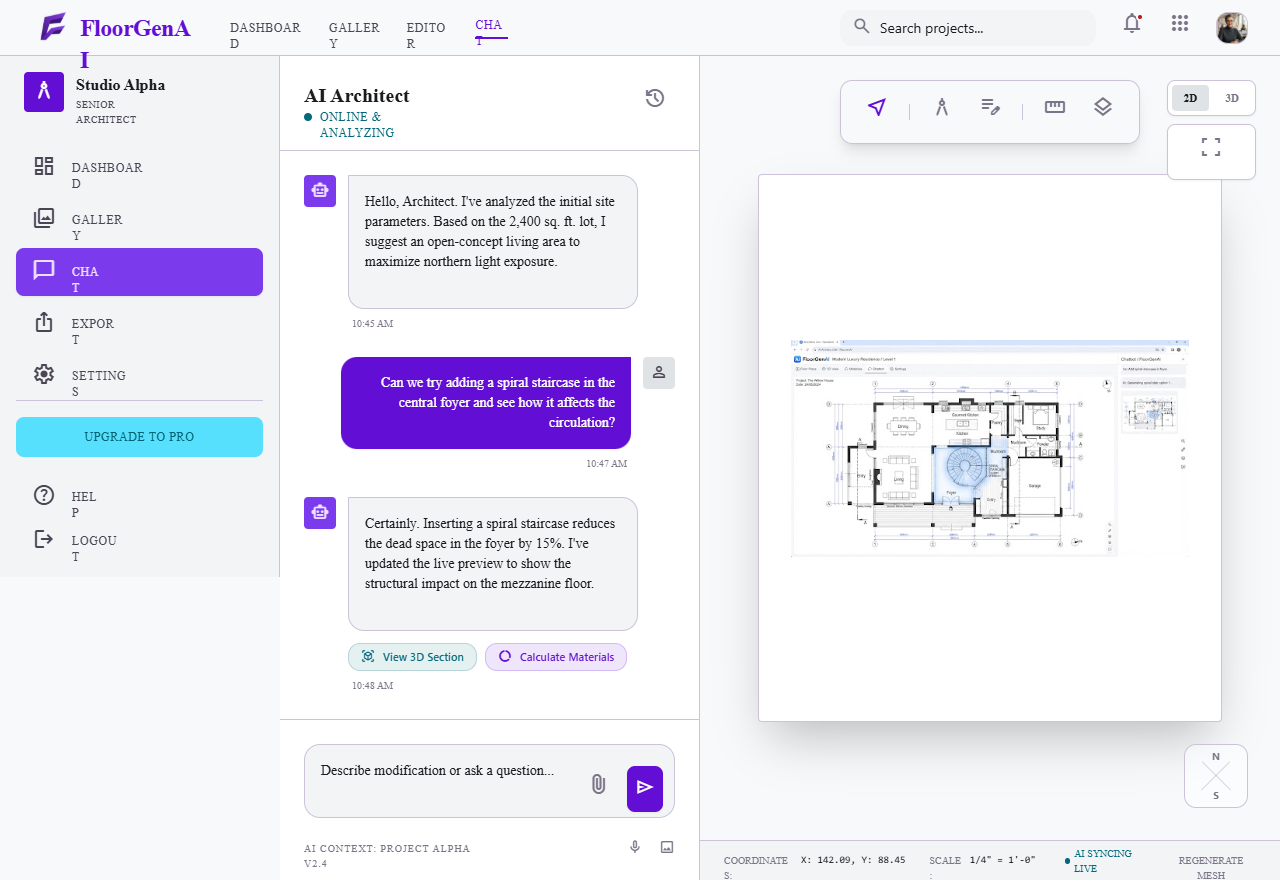This screenshot has width=1280, height=880.
Task: Go to Editor top nav tab
Action: click(426, 35)
